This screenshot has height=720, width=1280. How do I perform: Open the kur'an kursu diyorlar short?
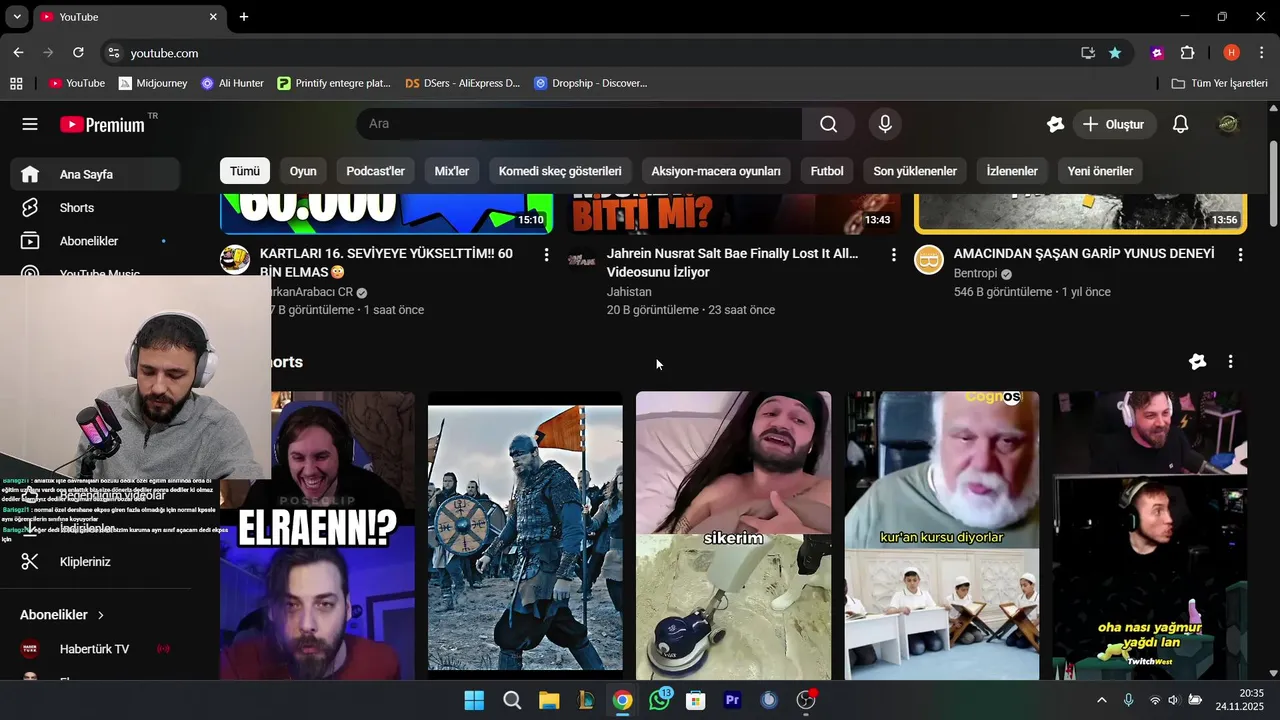[941, 535]
